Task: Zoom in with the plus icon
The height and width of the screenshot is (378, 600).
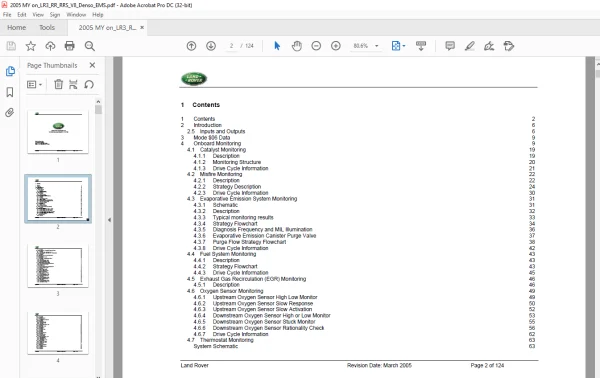Action: [x=336, y=46]
